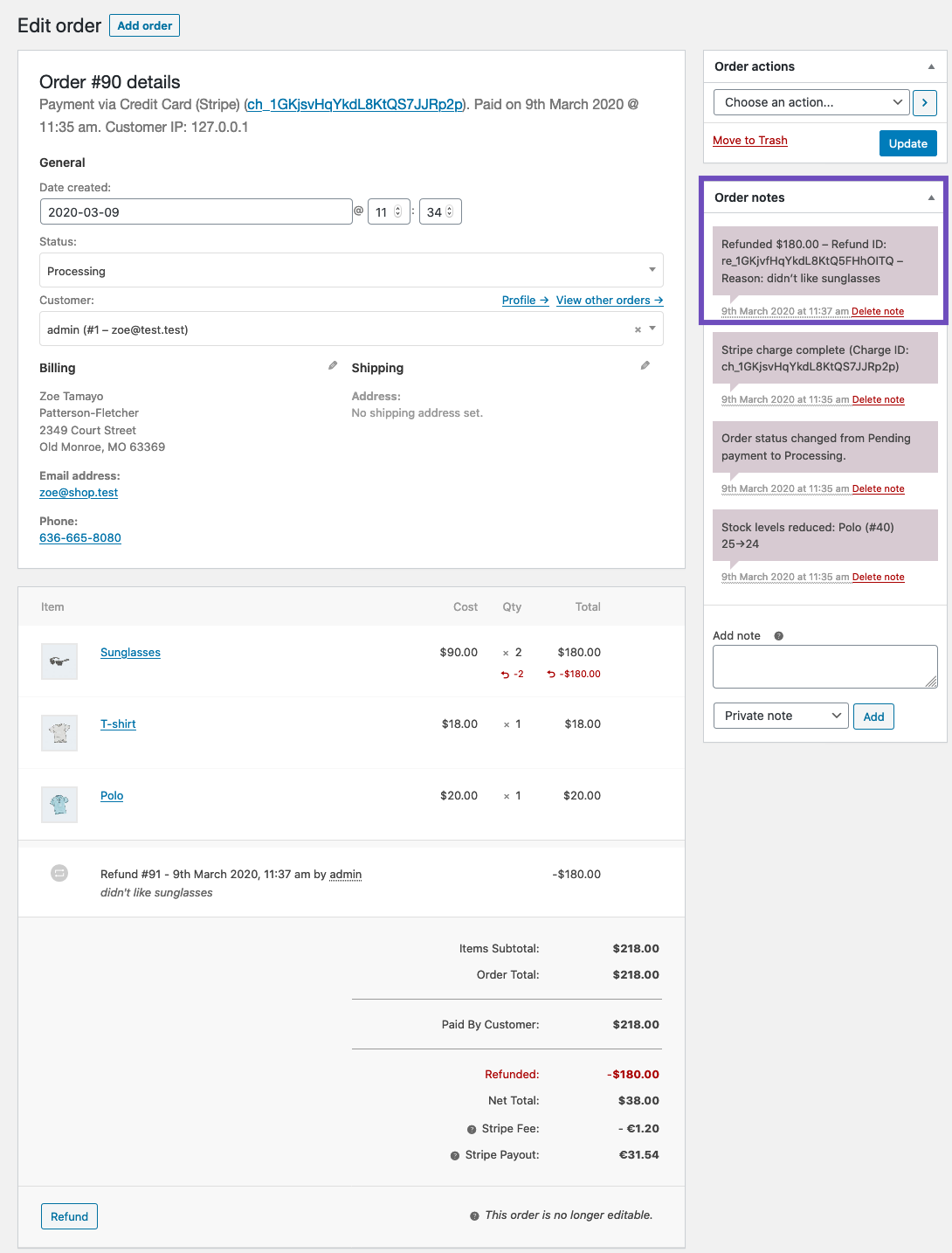The image size is (952, 1253).
Task: Open the 'Private note' type dropdown
Action: pyautogui.click(x=780, y=715)
